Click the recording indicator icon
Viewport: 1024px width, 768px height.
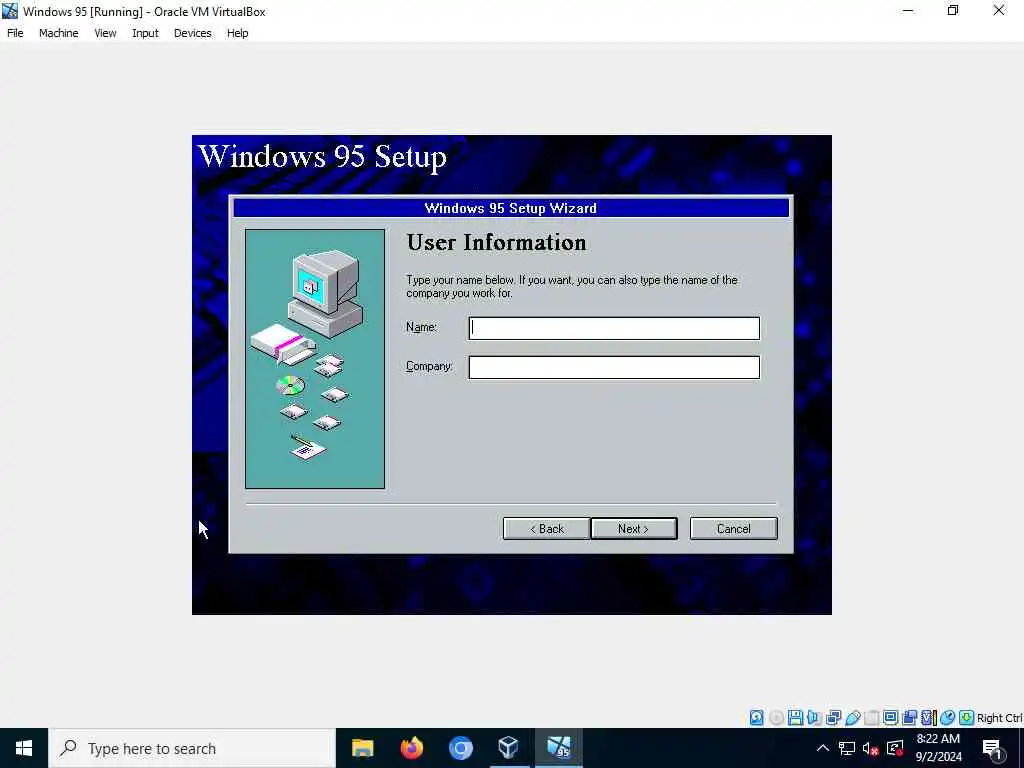(909, 718)
